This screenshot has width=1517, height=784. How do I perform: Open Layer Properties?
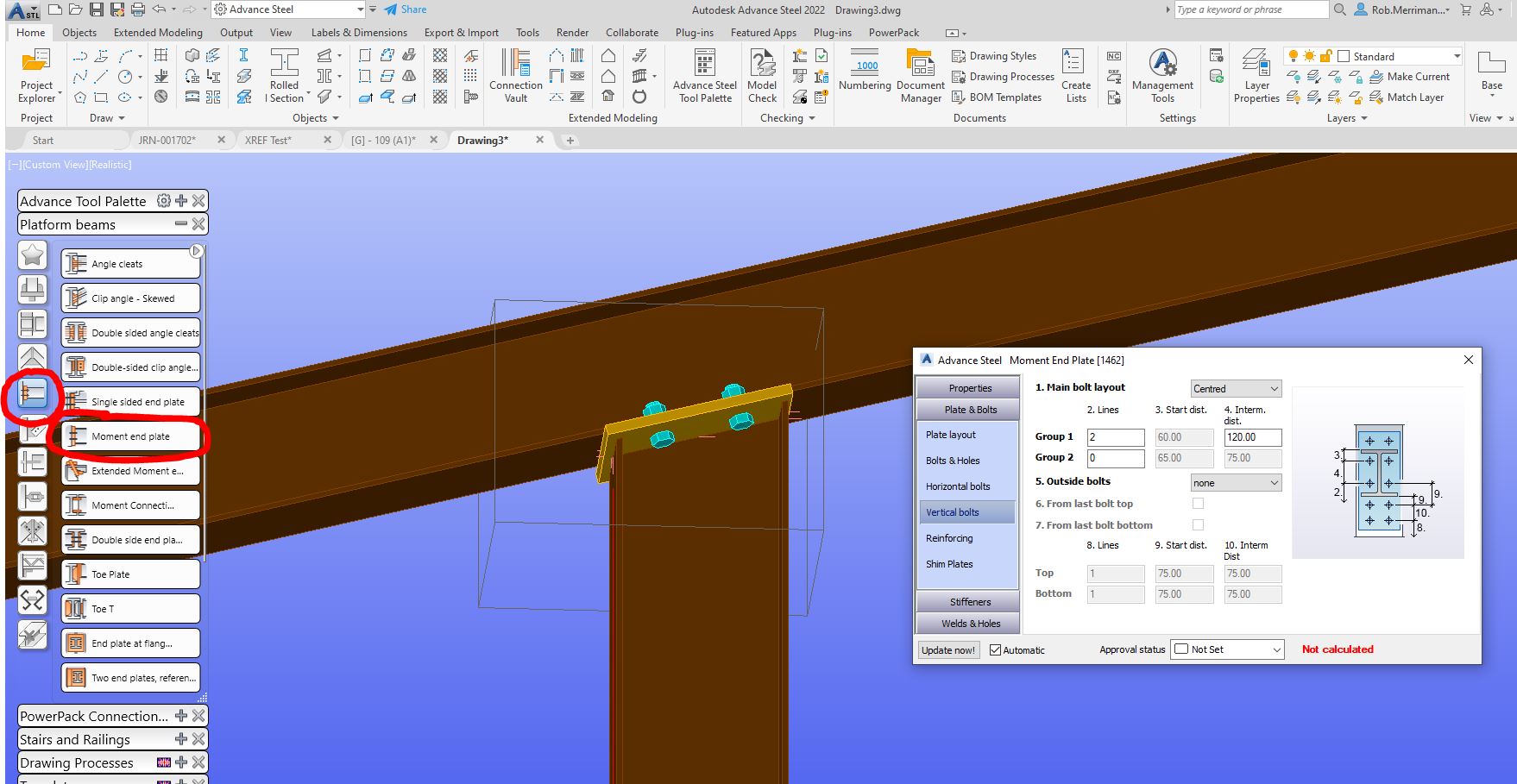click(x=1256, y=76)
